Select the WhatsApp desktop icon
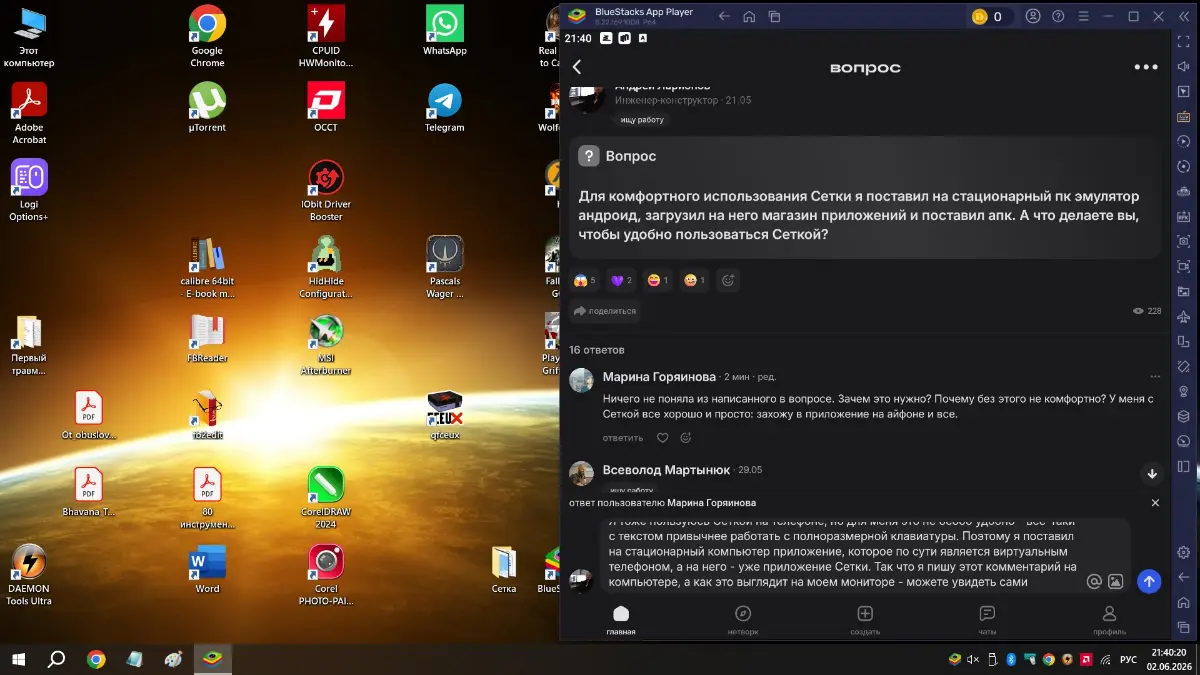Image resolution: width=1200 pixels, height=675 pixels. [445, 30]
